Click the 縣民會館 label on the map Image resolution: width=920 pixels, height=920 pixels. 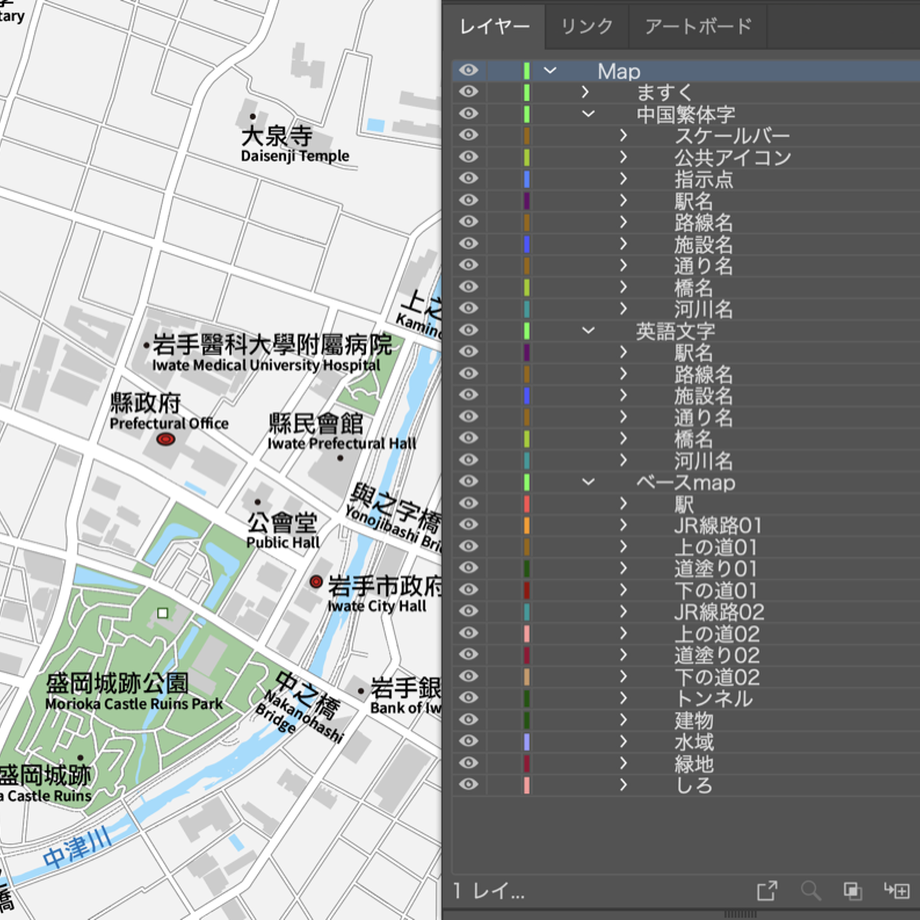click(x=316, y=424)
